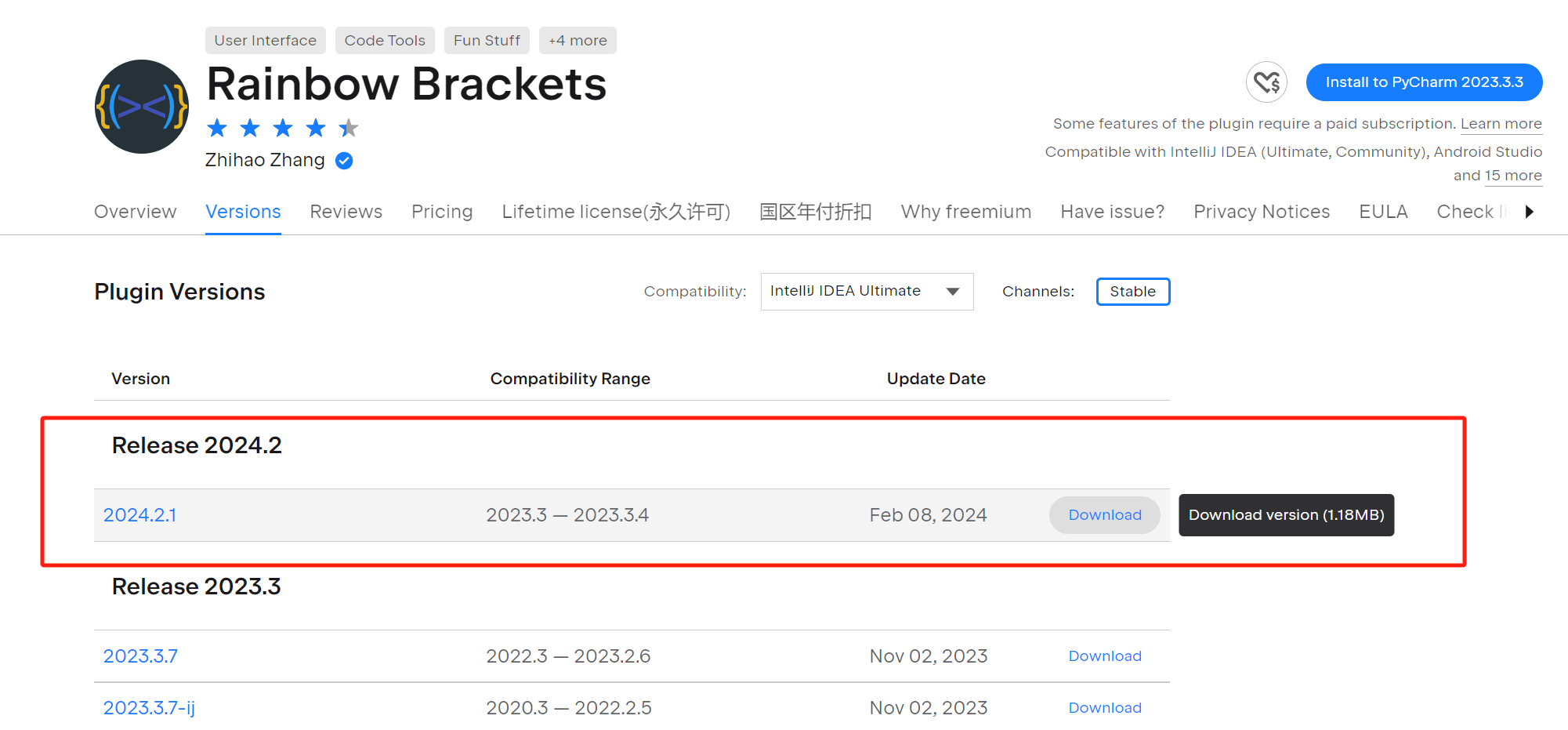Image resolution: width=1568 pixels, height=730 pixels.
Task: Click the Rainbow Brackets plugin logo
Action: (141, 106)
